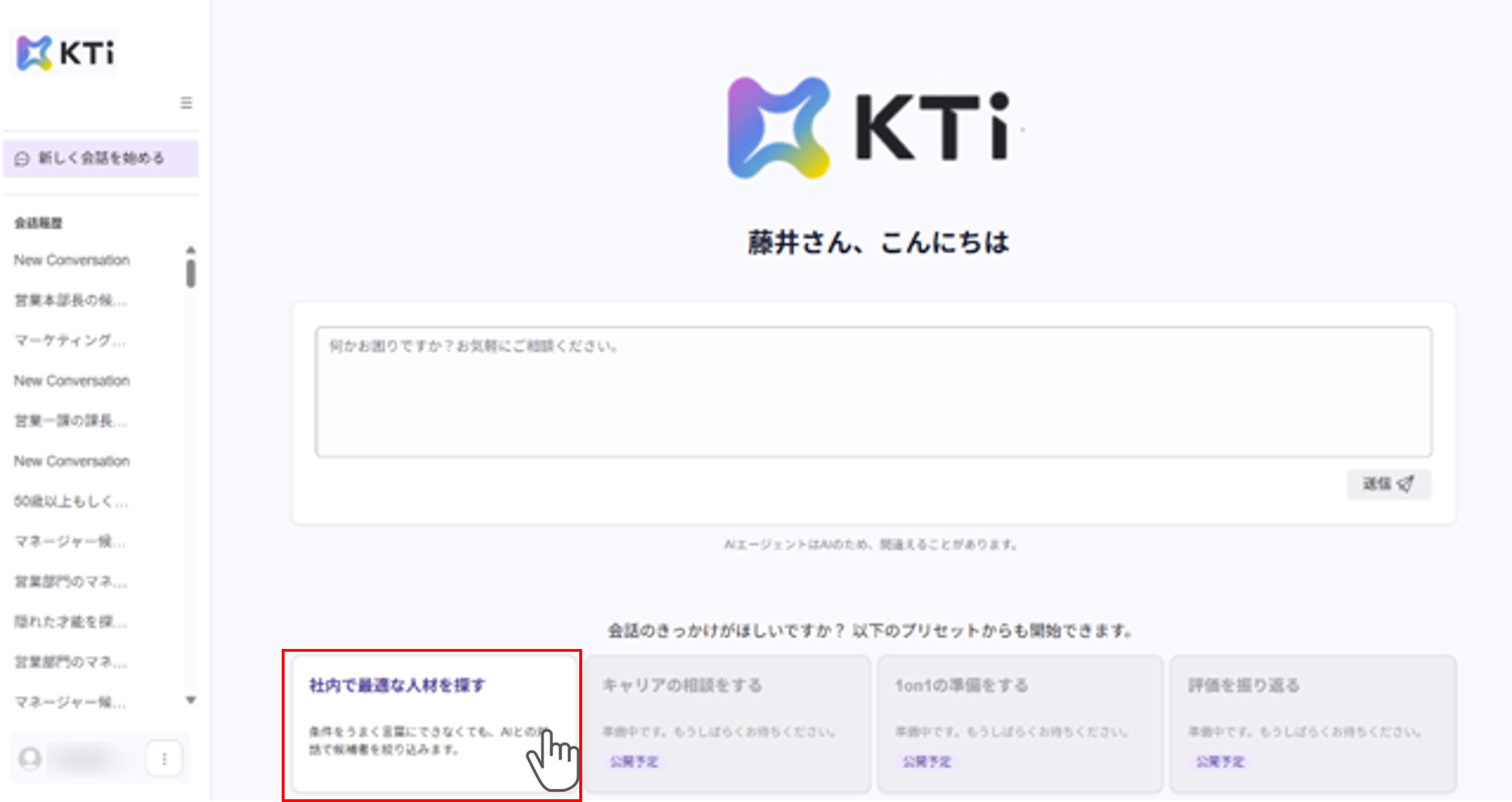The height and width of the screenshot is (802, 1512).
Task: Click the user avatar icon
Action: (30, 758)
